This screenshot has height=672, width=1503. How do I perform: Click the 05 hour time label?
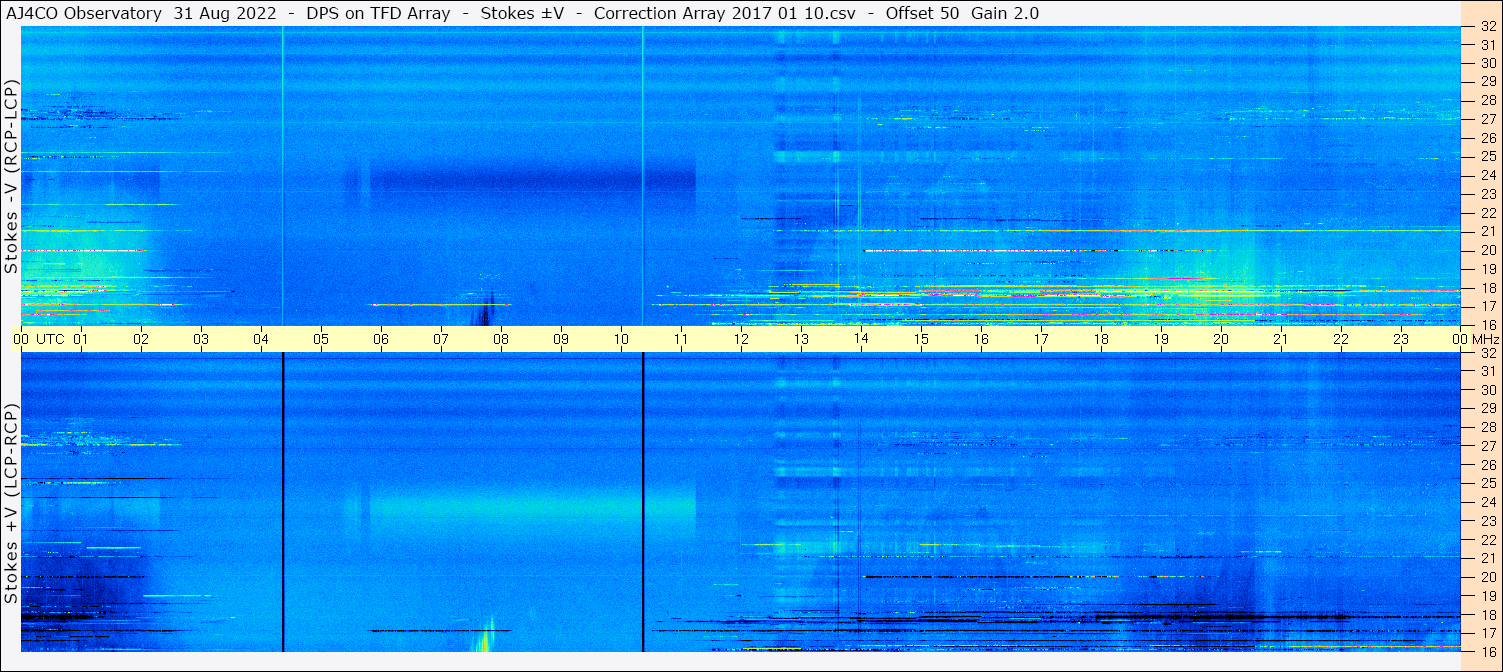(320, 339)
